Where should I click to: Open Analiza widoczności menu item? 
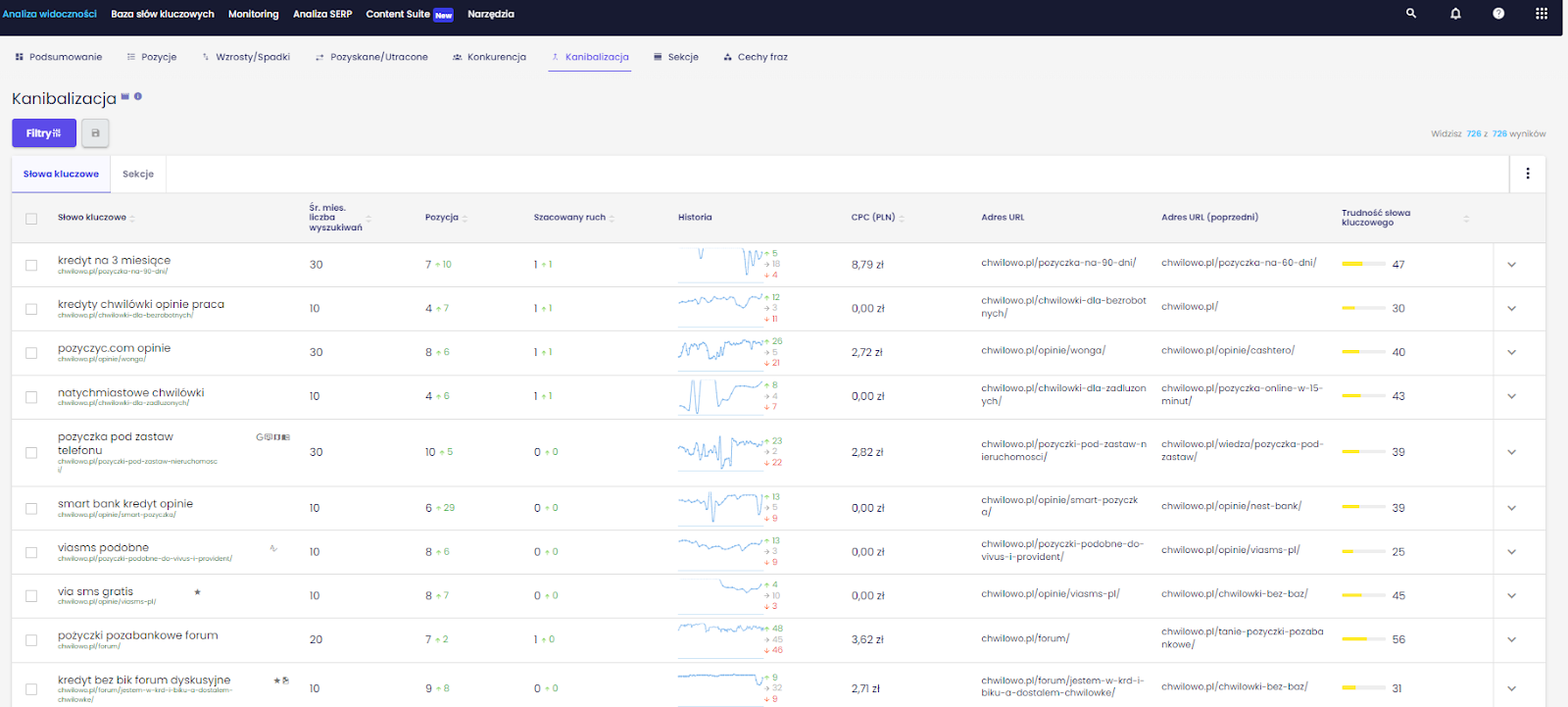pyautogui.click(x=50, y=14)
